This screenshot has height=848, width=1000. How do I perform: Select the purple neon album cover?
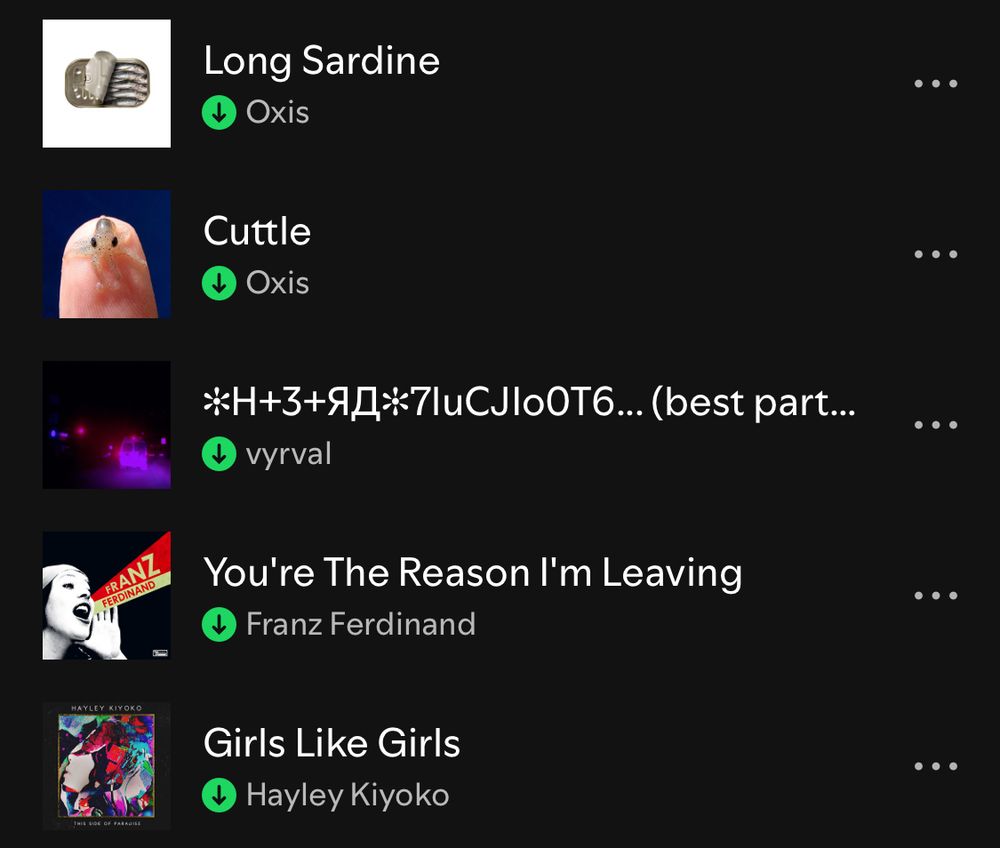107,425
